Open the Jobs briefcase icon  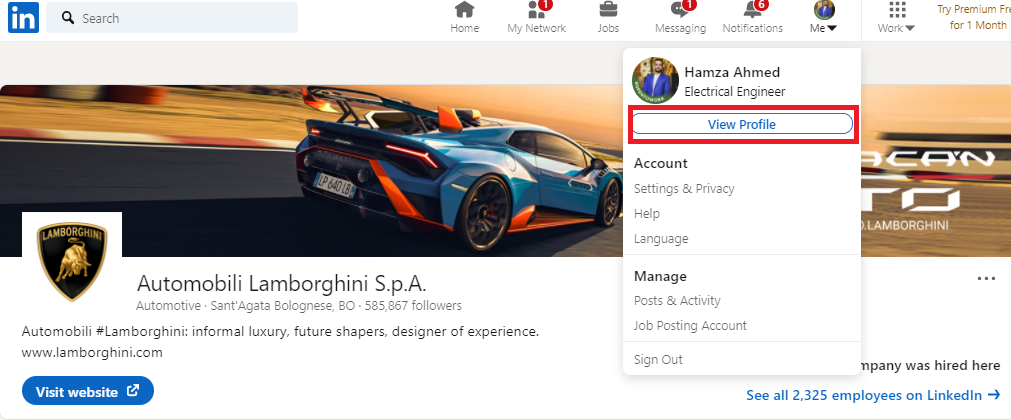608,10
